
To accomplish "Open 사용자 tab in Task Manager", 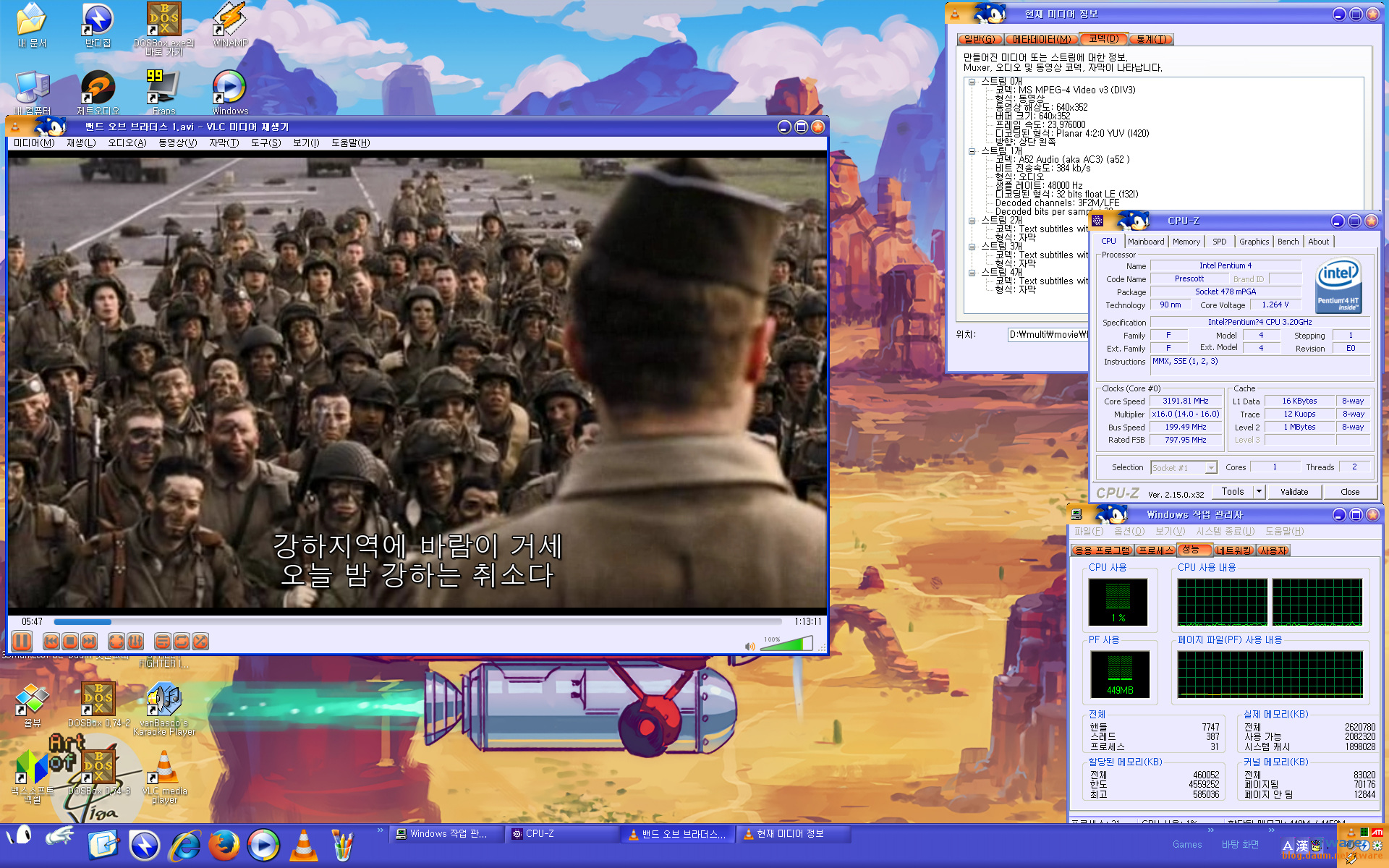I will pos(1273,550).
